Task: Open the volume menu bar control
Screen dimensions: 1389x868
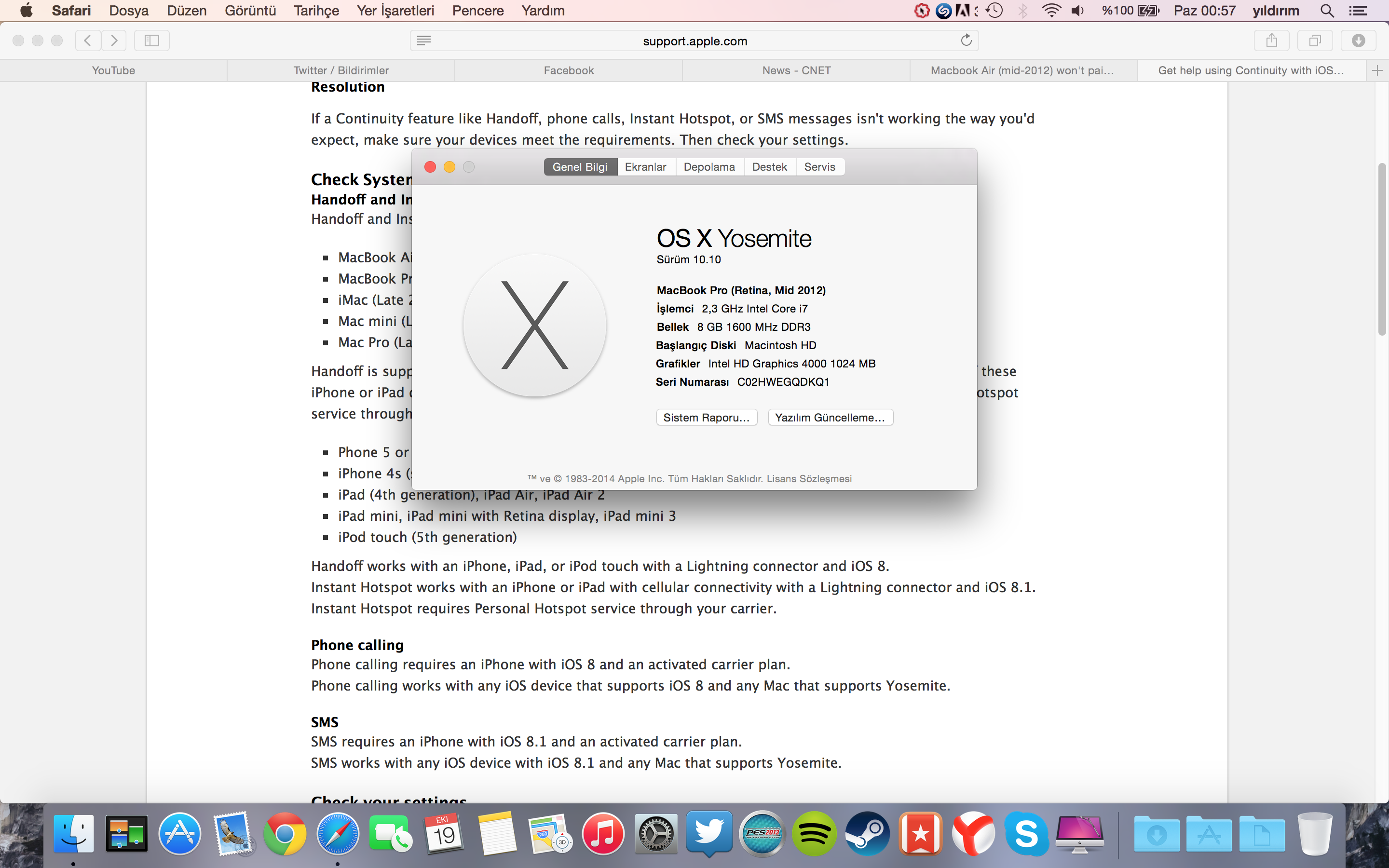Action: (x=1077, y=10)
